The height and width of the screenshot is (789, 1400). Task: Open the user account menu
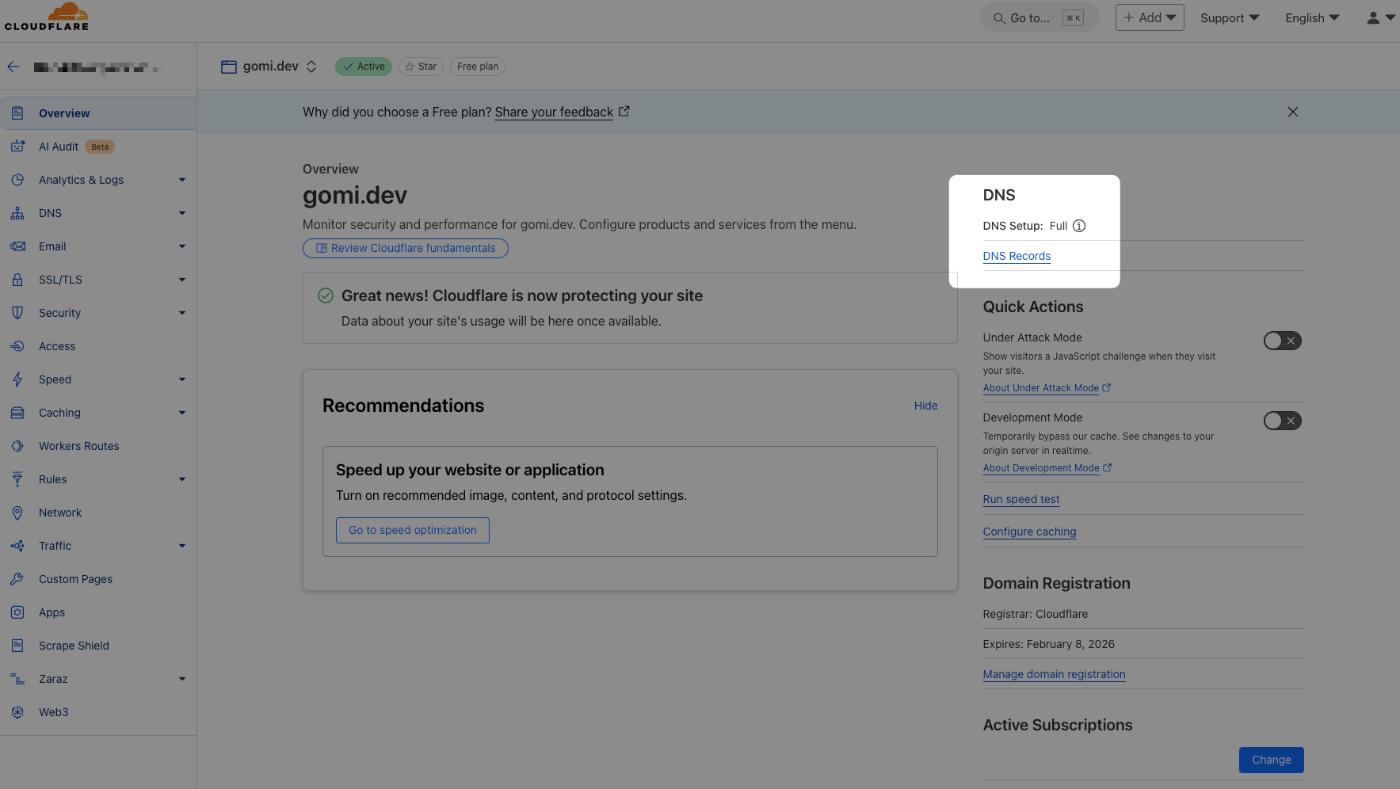(x=1381, y=18)
